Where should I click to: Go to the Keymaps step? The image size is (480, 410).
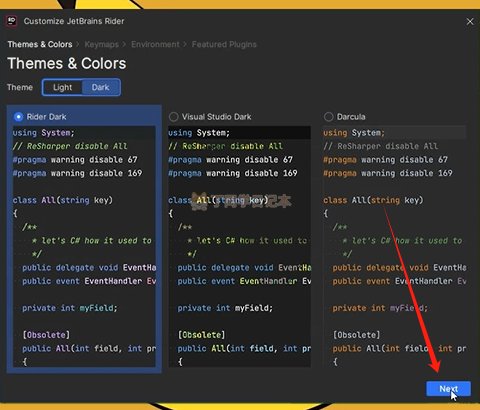click(x=101, y=44)
